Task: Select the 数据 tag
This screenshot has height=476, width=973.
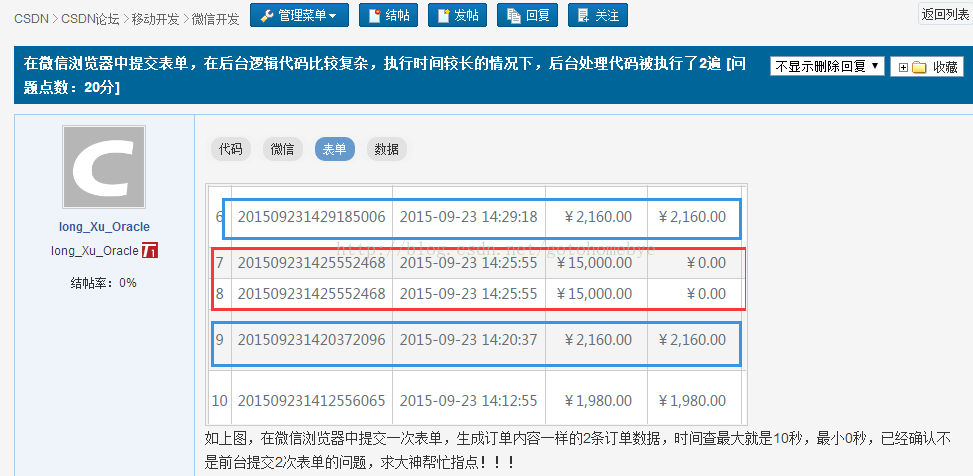Action: point(387,149)
